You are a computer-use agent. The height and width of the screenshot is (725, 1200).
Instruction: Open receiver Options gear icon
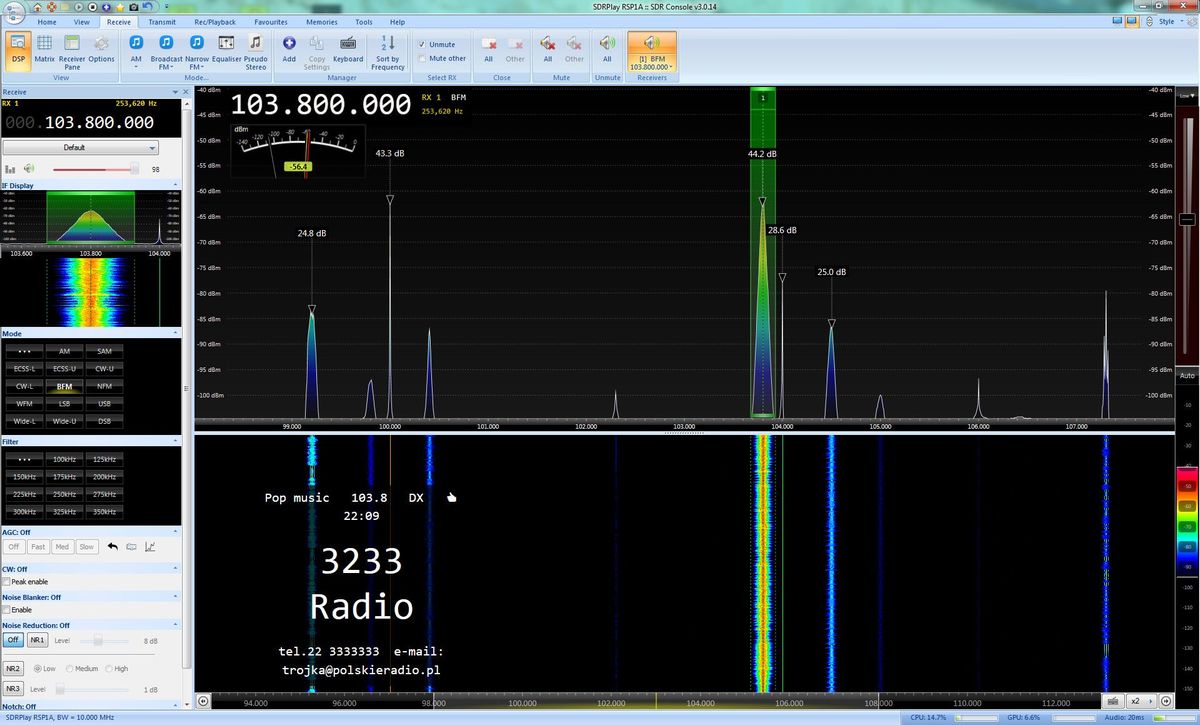click(101, 48)
